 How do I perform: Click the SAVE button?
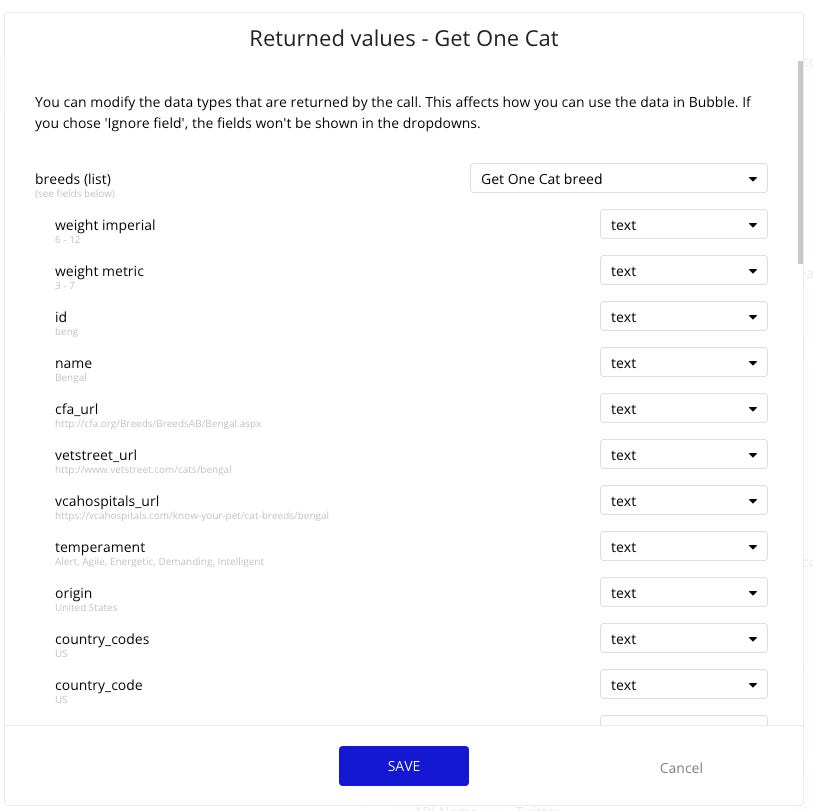point(403,765)
